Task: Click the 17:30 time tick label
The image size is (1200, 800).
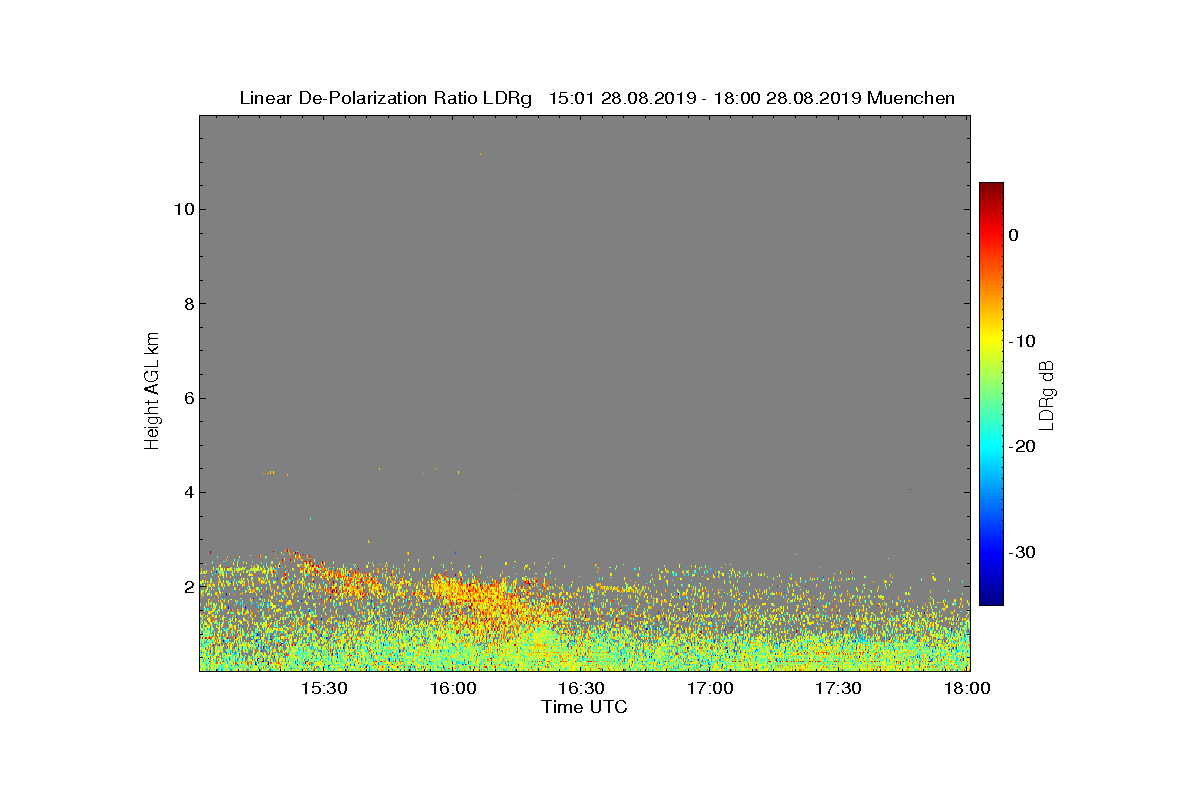Action: click(x=838, y=688)
